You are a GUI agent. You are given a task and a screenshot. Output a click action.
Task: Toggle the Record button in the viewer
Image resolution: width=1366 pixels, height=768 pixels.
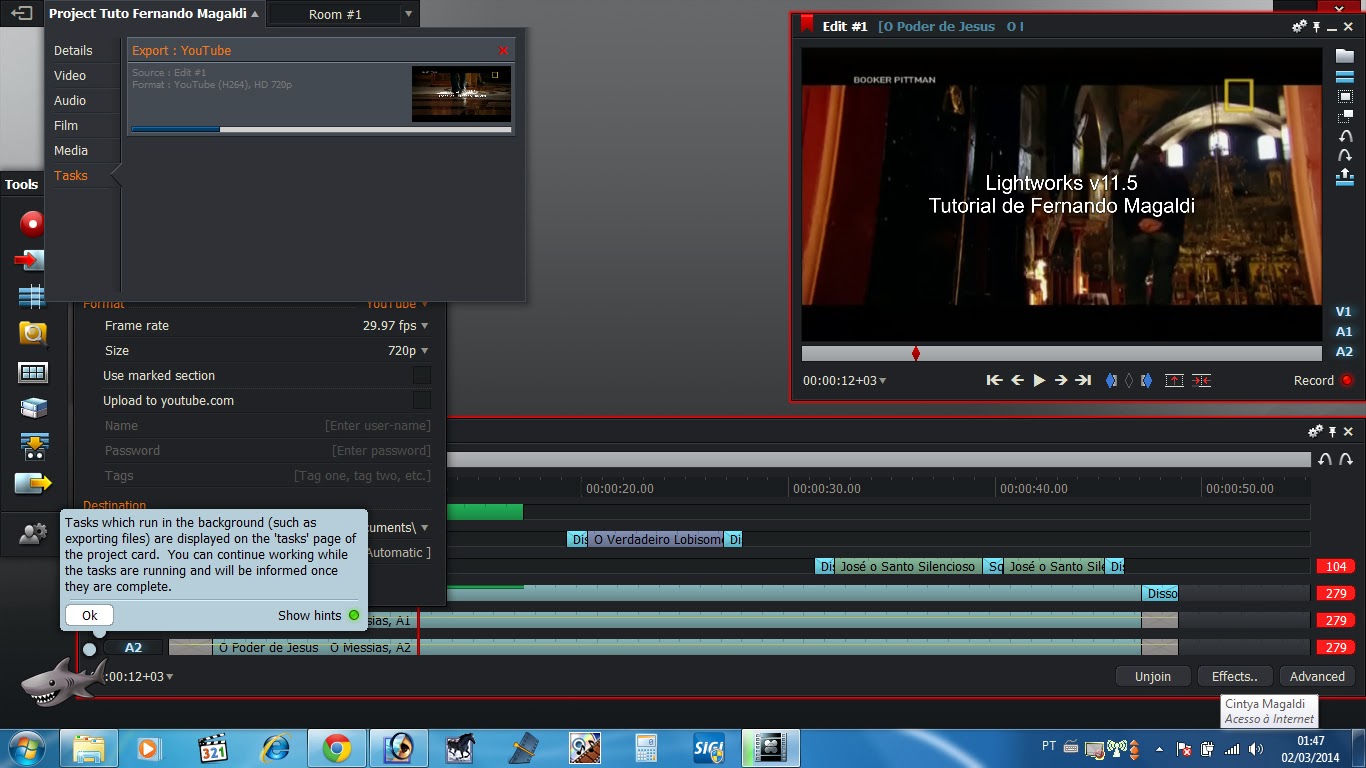point(1347,380)
